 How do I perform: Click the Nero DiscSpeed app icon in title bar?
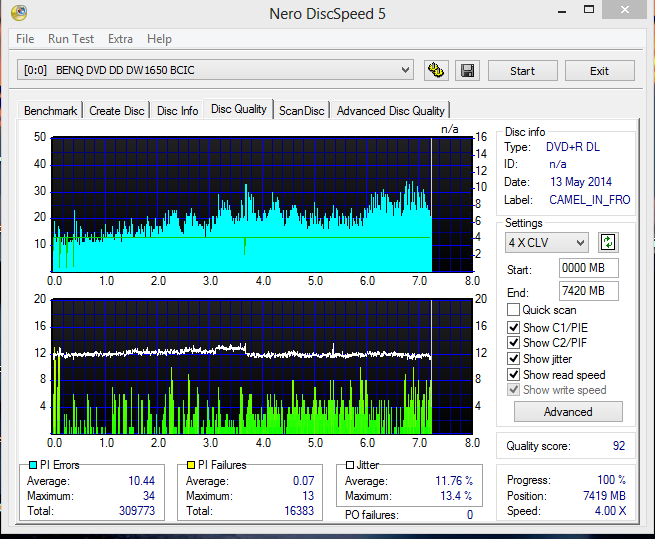pyautogui.click(x=19, y=13)
